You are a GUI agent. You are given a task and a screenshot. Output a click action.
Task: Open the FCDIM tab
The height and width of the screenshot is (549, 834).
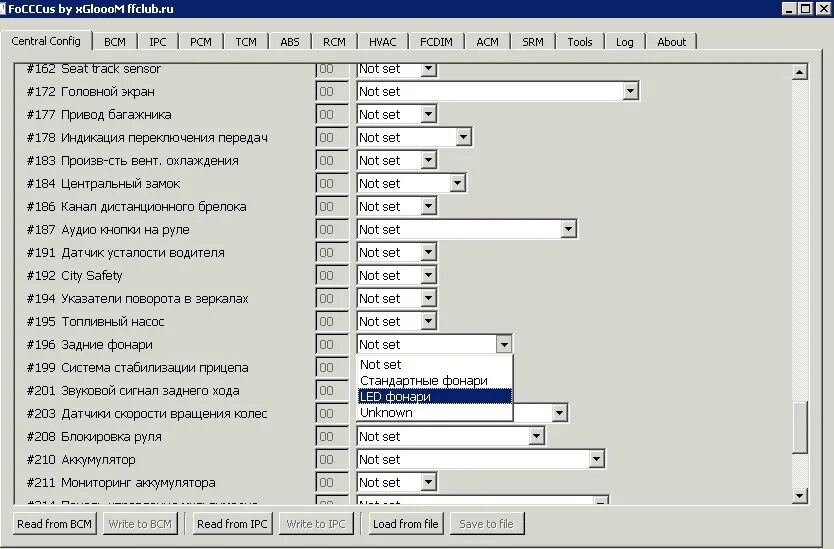coord(436,42)
